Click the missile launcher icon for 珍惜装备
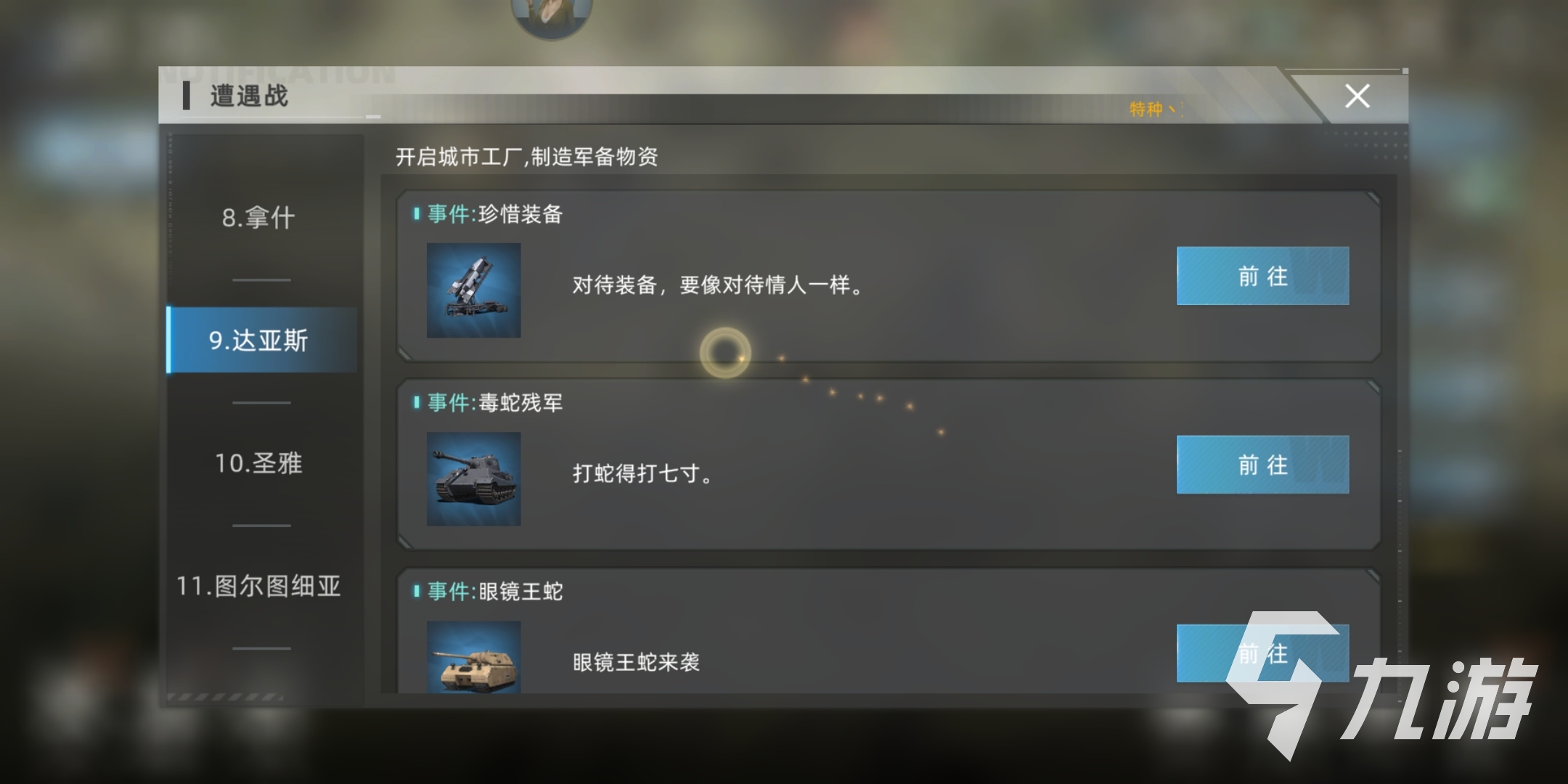The height and width of the screenshot is (784, 1568). [x=473, y=290]
